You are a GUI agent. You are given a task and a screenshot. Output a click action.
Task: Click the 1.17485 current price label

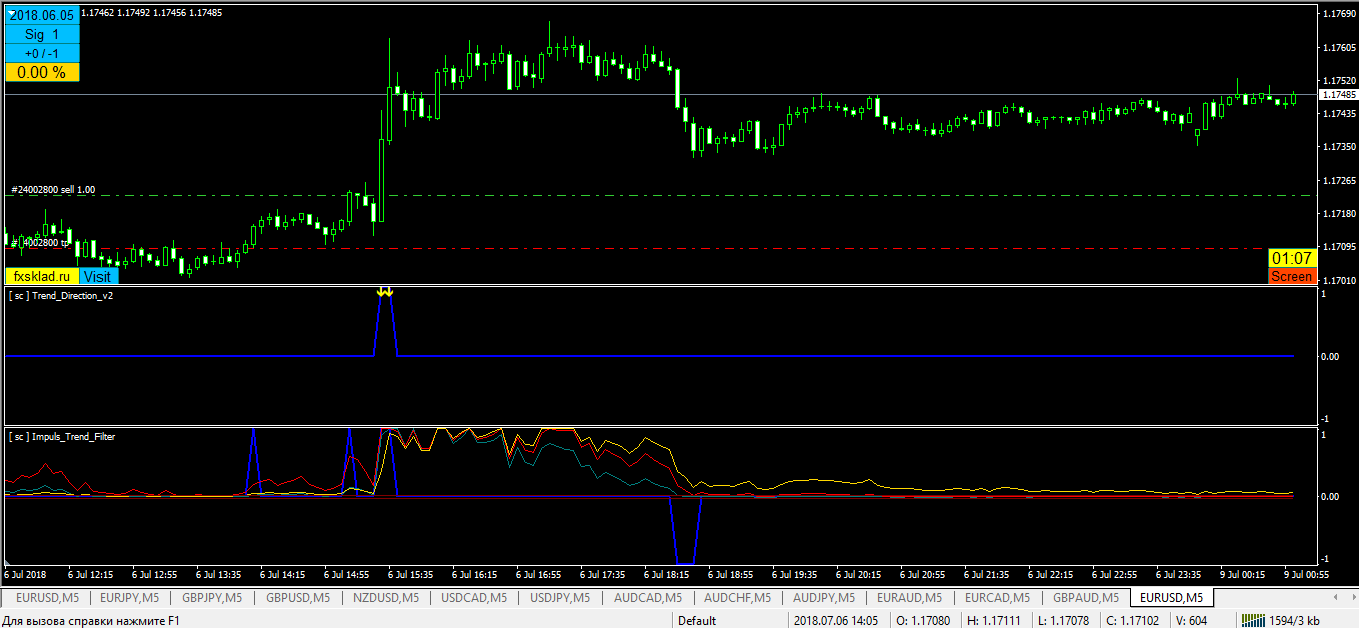coord(1339,94)
